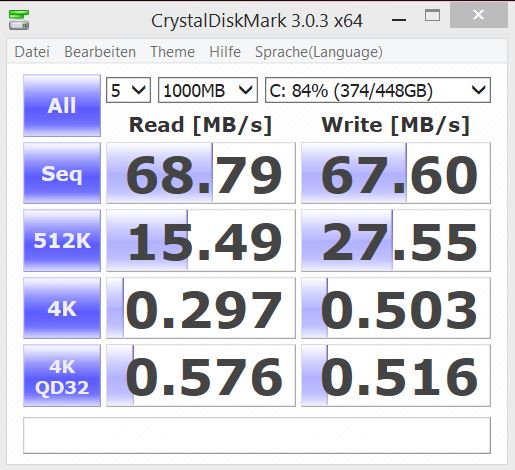Image resolution: width=515 pixels, height=470 pixels.
Task: Click the Seq read result 68.79
Action: coord(201,173)
